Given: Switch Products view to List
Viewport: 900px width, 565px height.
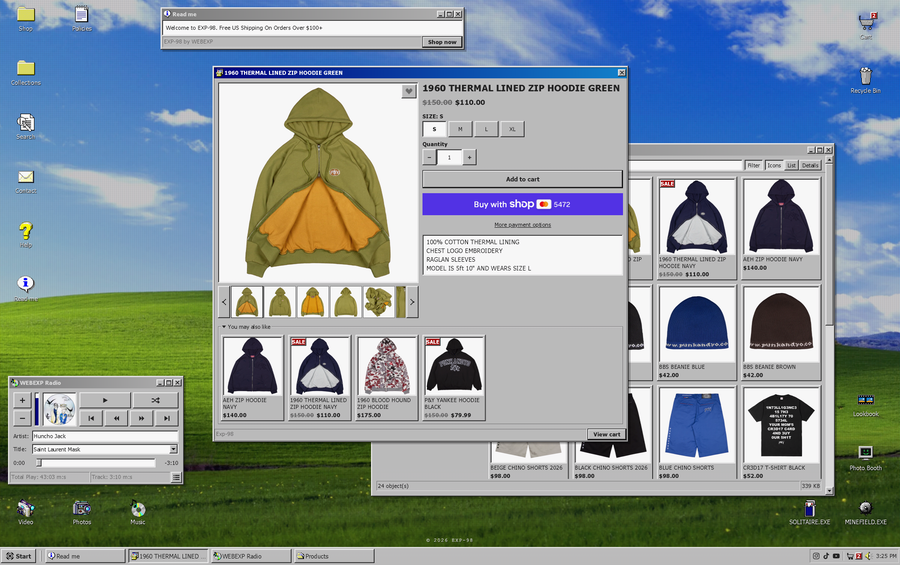Looking at the screenshot, I should 792,165.
